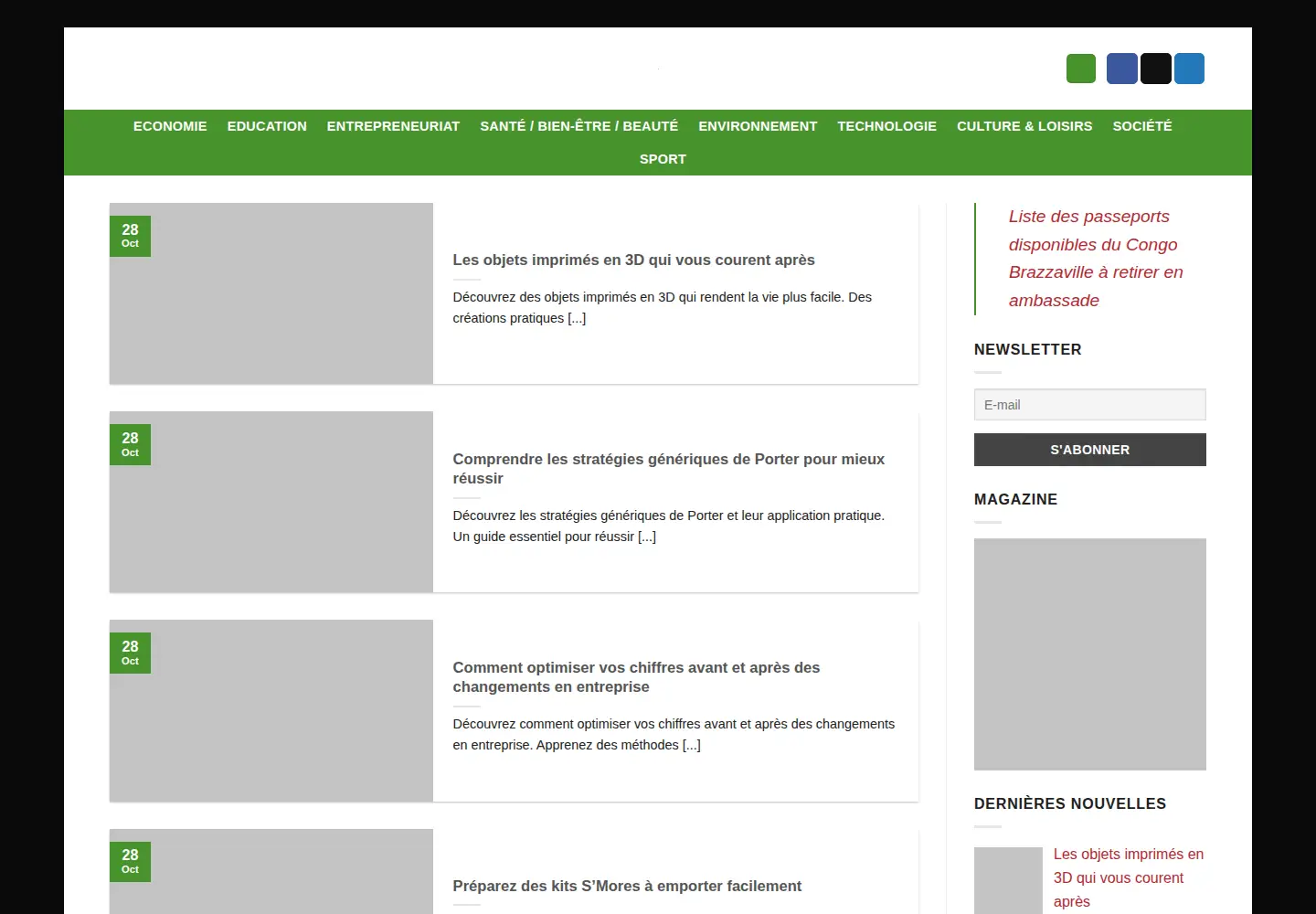Click thumbnail of the 3D printed objects article

pyautogui.click(x=271, y=293)
